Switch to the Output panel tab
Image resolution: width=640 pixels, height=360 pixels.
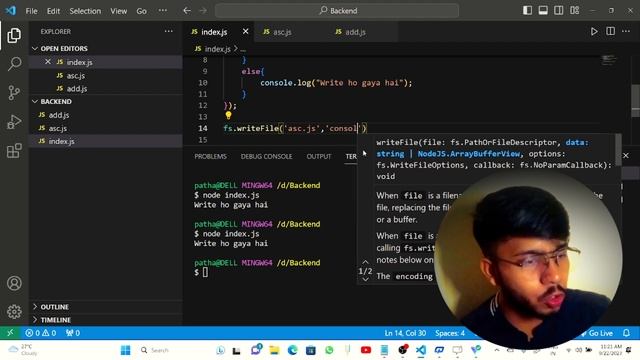pos(319,156)
